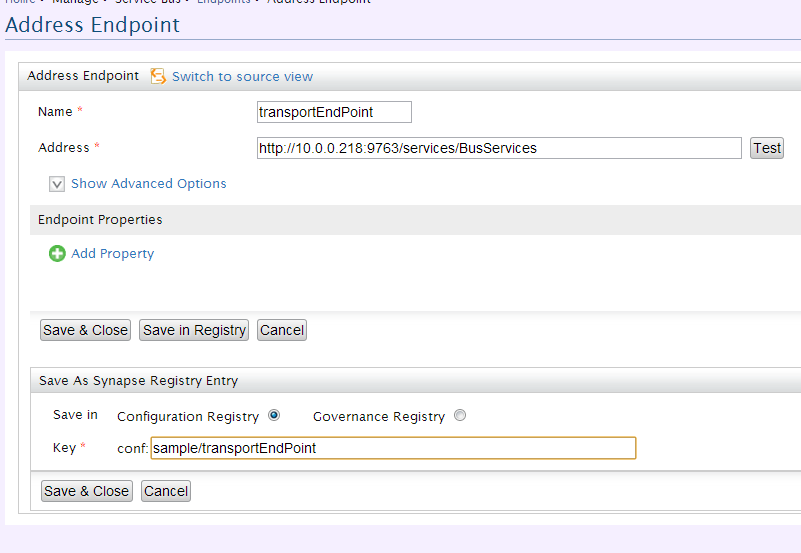Click the Test button beside the address
Viewport: 801px width, 553px height.
[x=766, y=148]
